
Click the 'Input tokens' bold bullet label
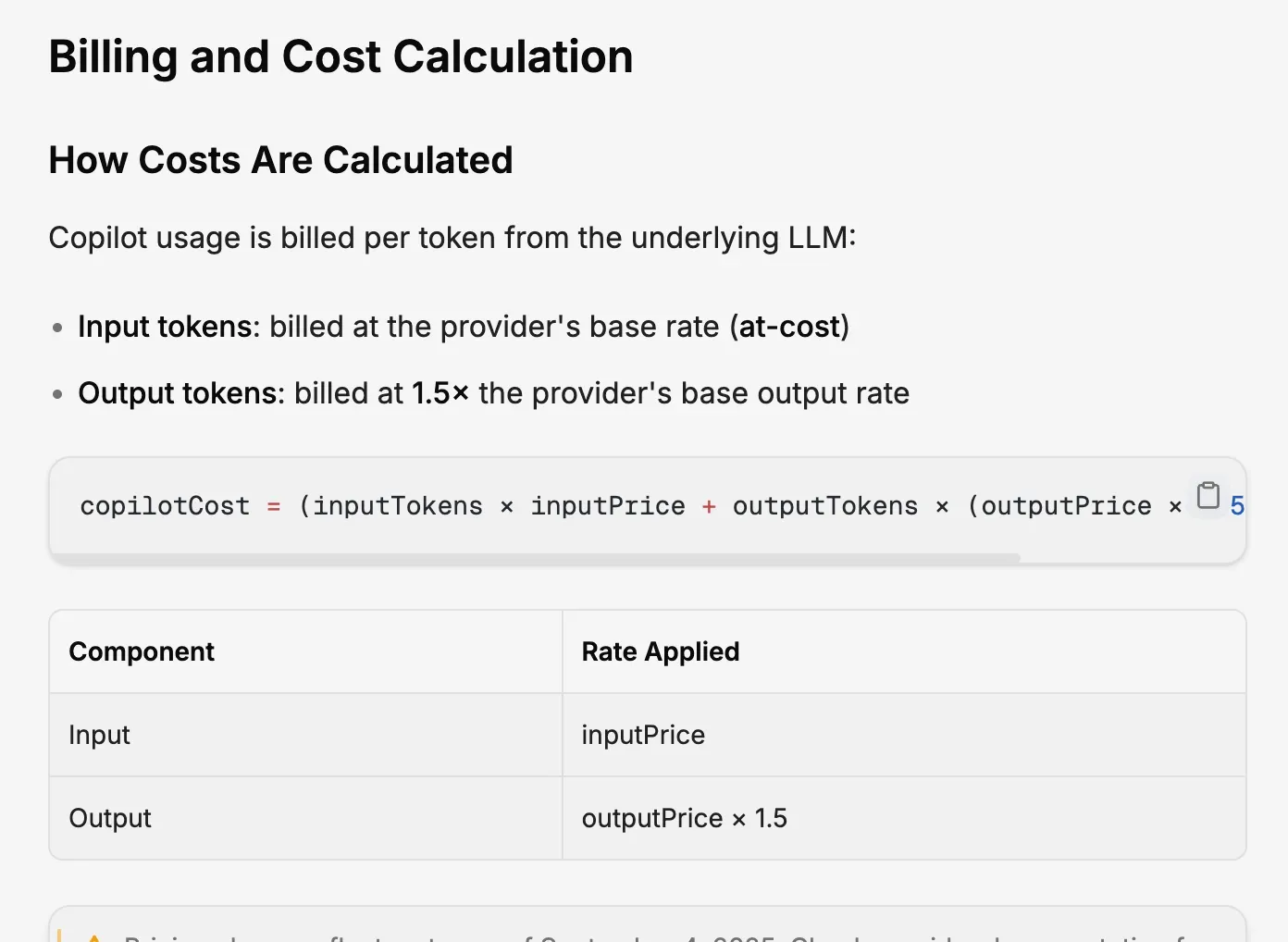(165, 327)
